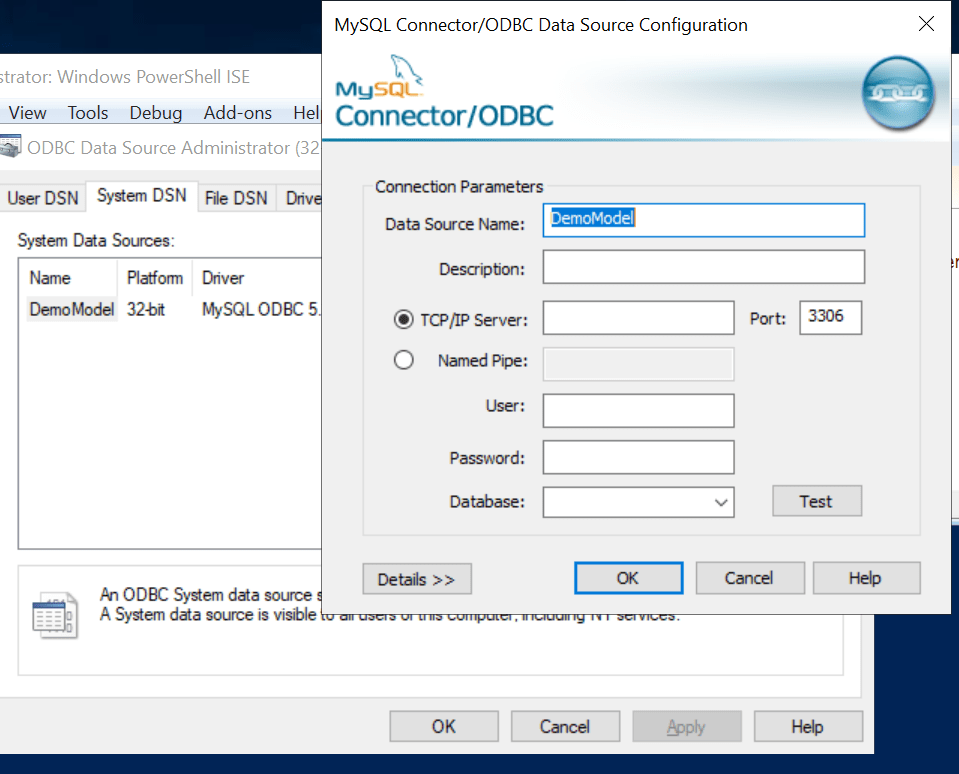Open the Tools menu
The width and height of the screenshot is (959, 774).
pyautogui.click(x=88, y=113)
